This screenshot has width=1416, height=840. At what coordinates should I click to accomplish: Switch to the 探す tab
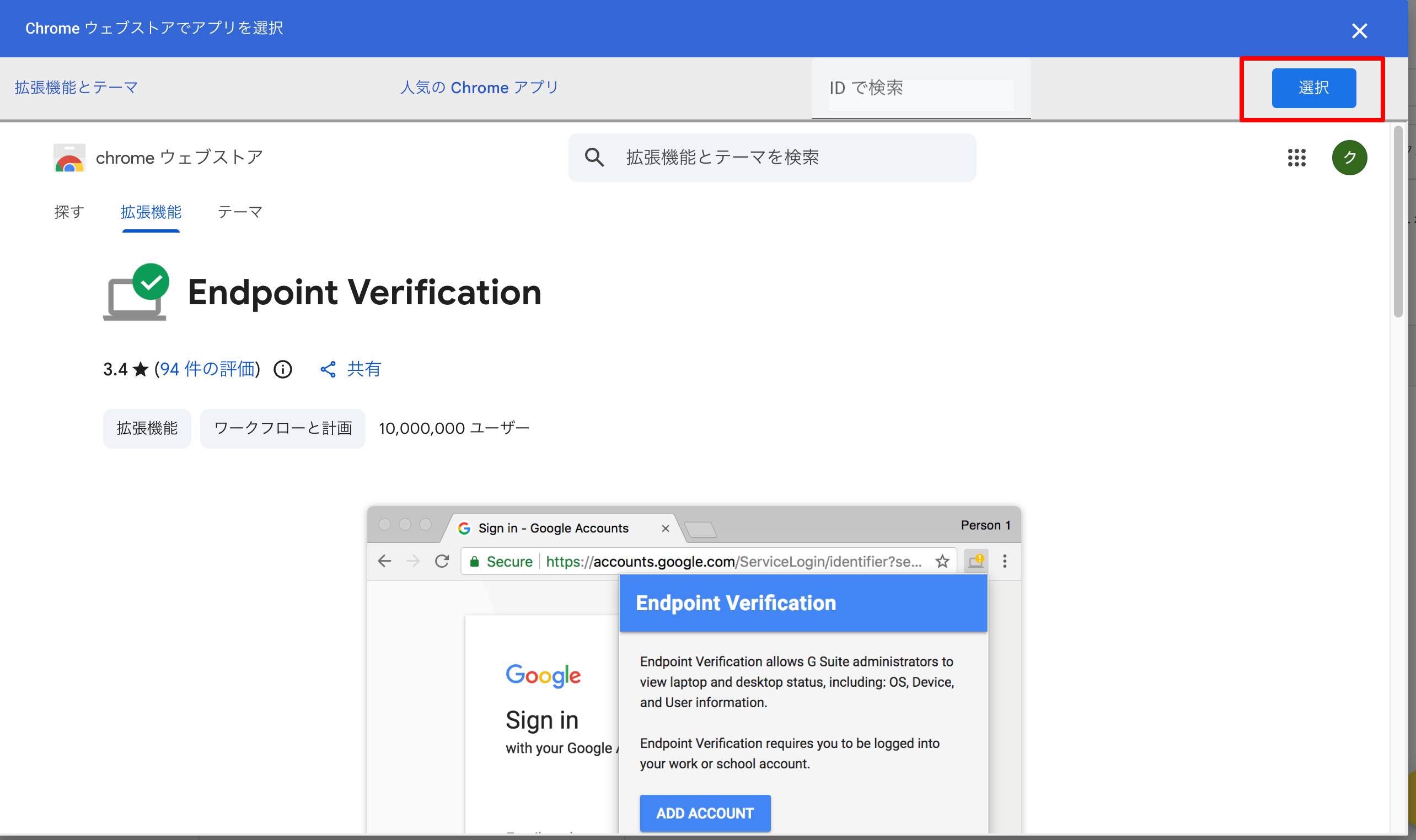point(69,212)
